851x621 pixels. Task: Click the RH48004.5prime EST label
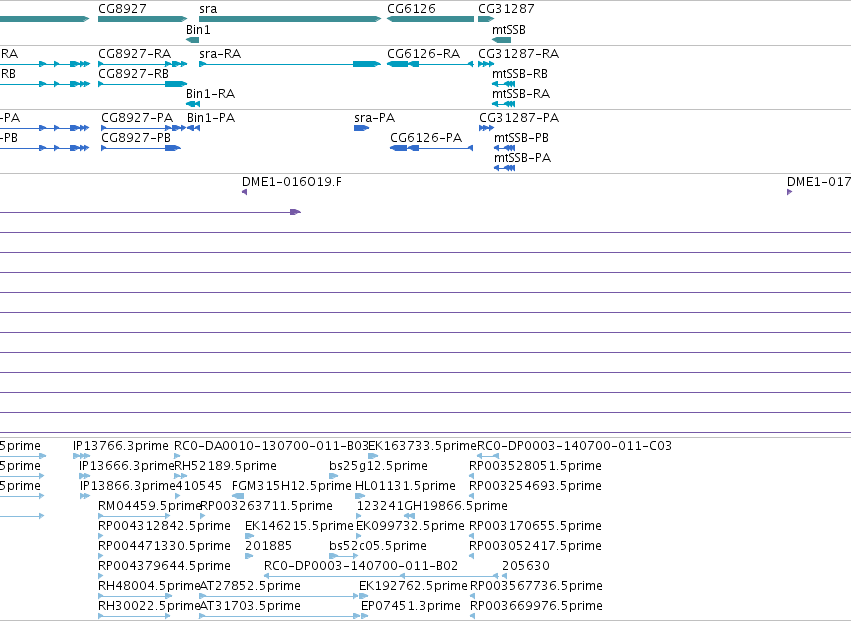149,586
